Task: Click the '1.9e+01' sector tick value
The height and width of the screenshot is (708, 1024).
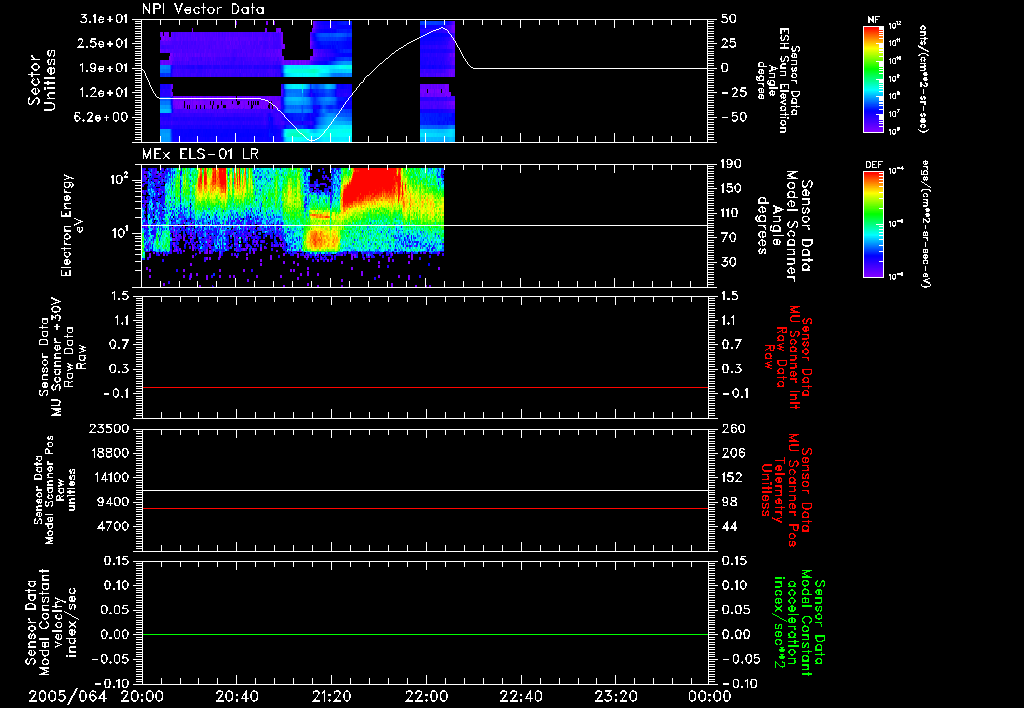Action: (104, 68)
